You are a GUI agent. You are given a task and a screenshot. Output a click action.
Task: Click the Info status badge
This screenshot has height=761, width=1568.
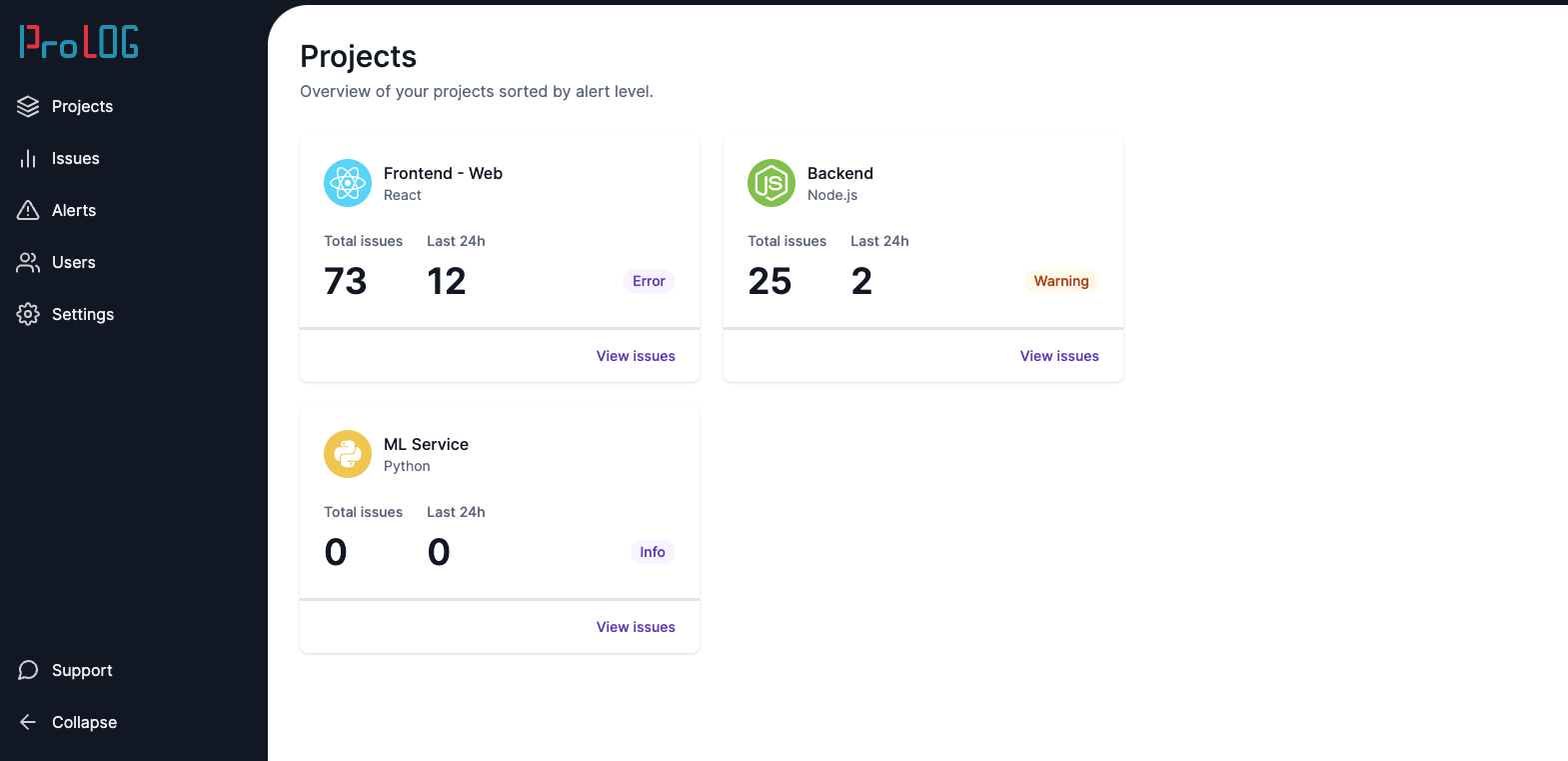[653, 552]
